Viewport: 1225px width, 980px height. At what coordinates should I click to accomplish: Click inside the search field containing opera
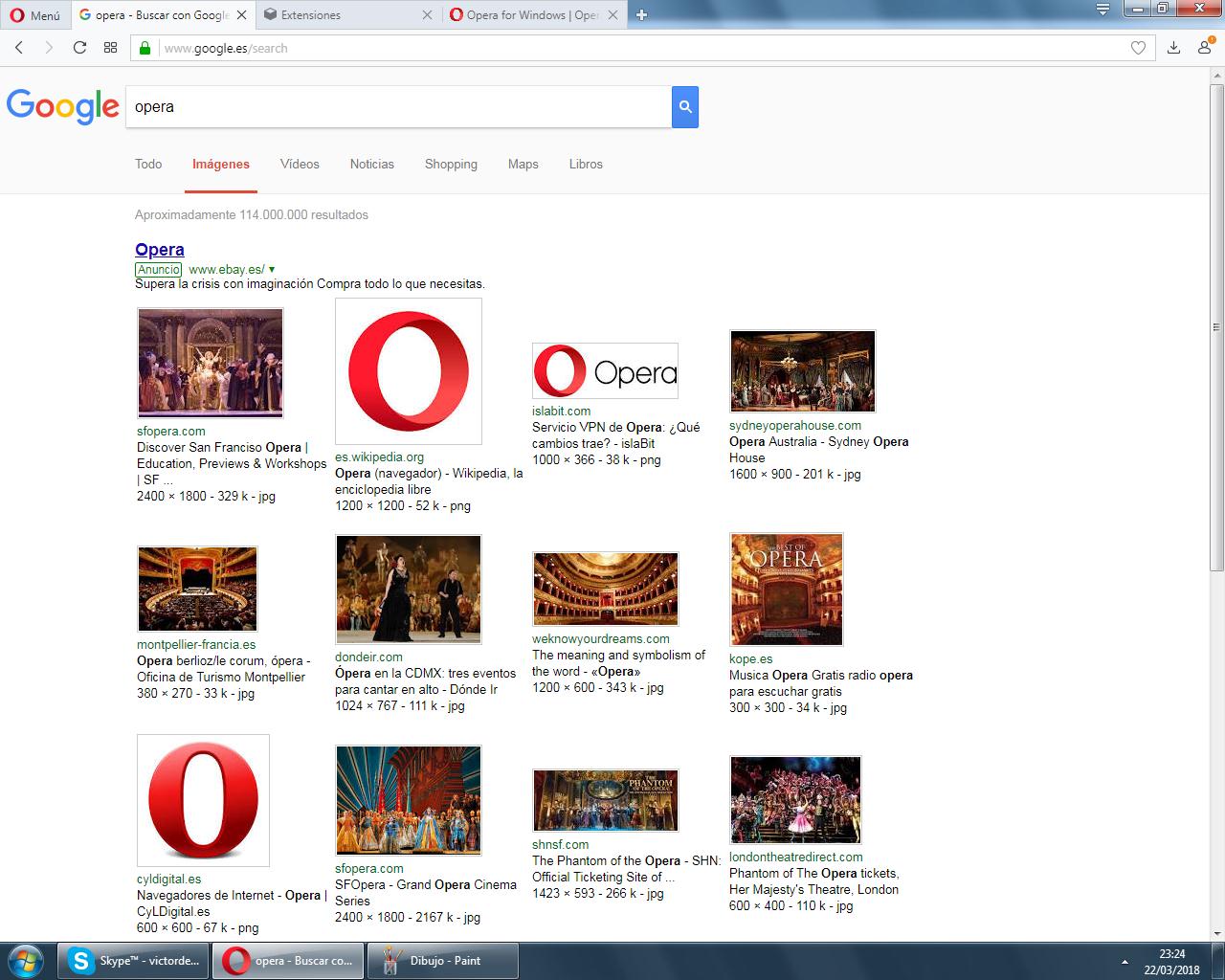pos(383,107)
